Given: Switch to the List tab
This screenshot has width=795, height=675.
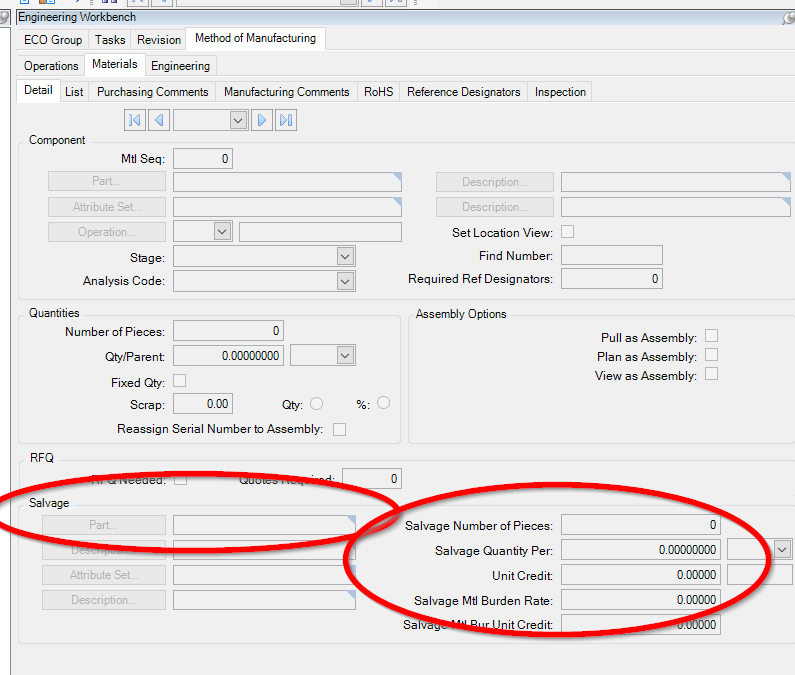Looking at the screenshot, I should [x=74, y=92].
